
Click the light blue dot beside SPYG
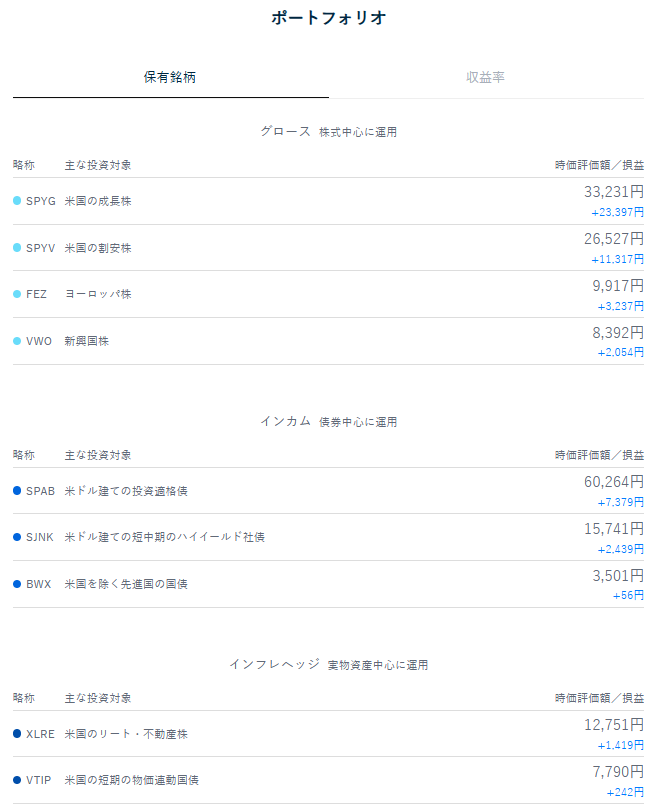[x=17, y=201]
